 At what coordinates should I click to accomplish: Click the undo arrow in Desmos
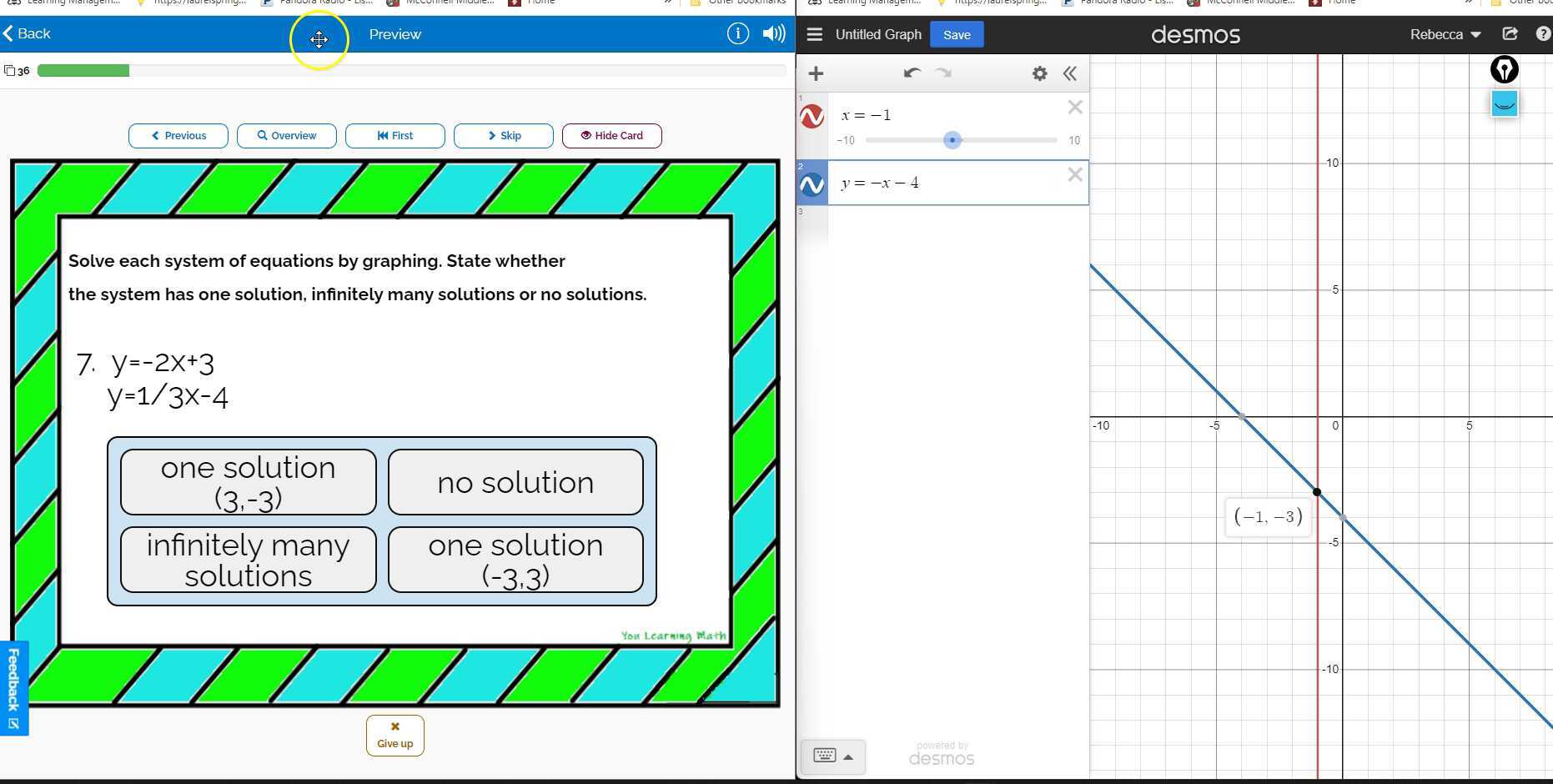coord(912,73)
